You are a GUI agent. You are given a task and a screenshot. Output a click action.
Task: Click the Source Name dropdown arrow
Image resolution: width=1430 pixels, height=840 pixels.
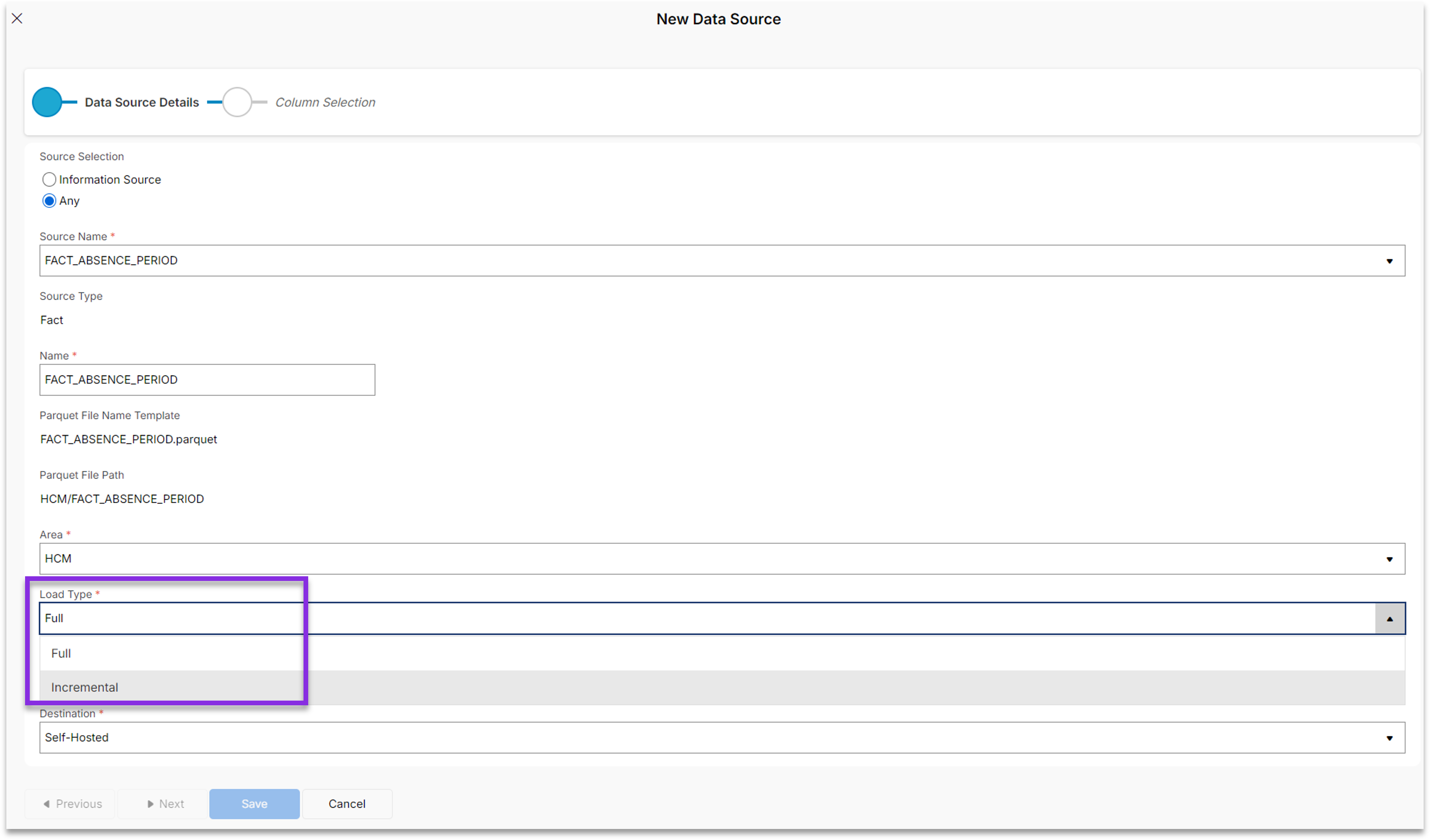[1389, 261]
